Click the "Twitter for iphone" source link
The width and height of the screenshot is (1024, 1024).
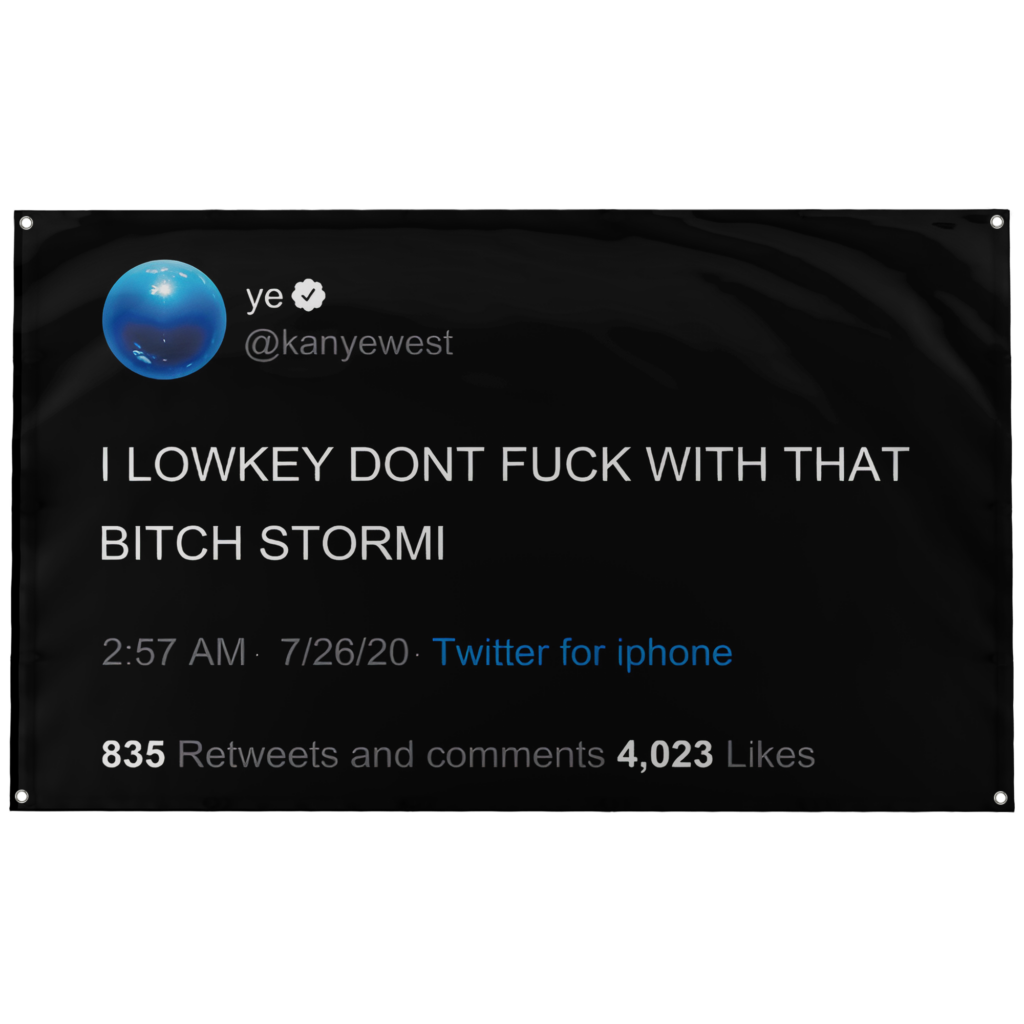click(x=583, y=652)
